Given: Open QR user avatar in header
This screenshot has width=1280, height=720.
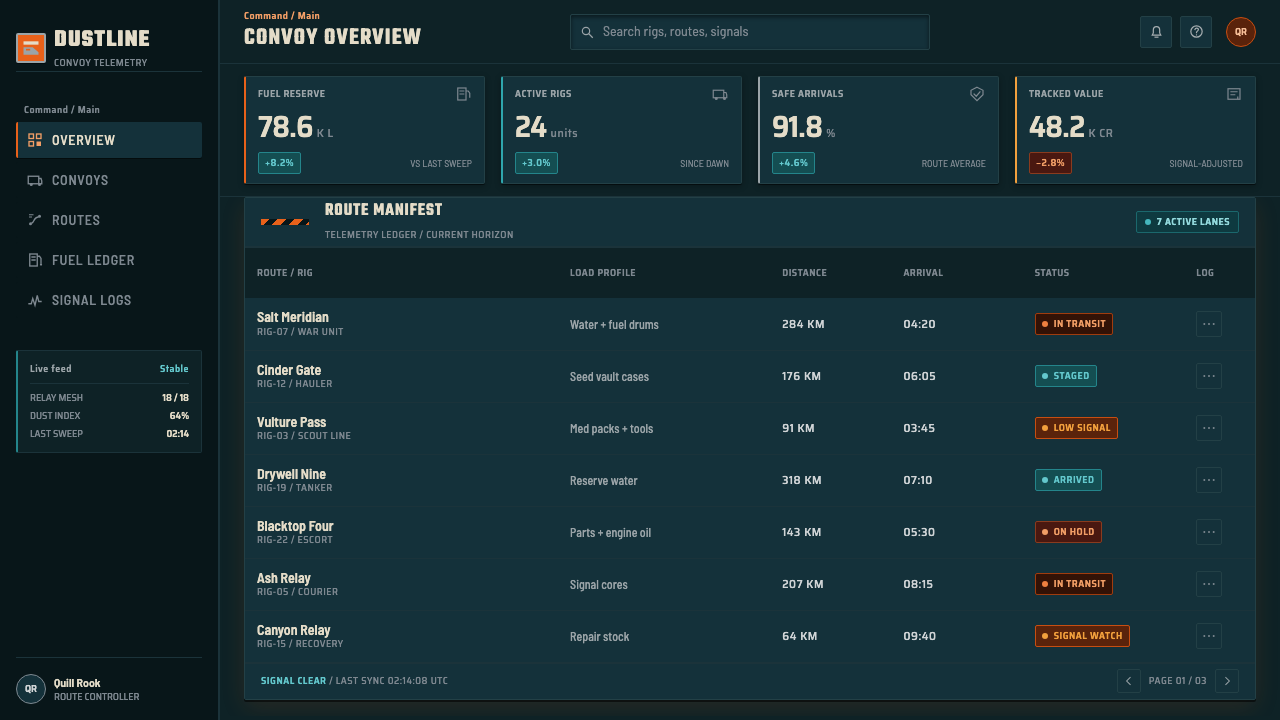Looking at the screenshot, I should [x=1241, y=32].
